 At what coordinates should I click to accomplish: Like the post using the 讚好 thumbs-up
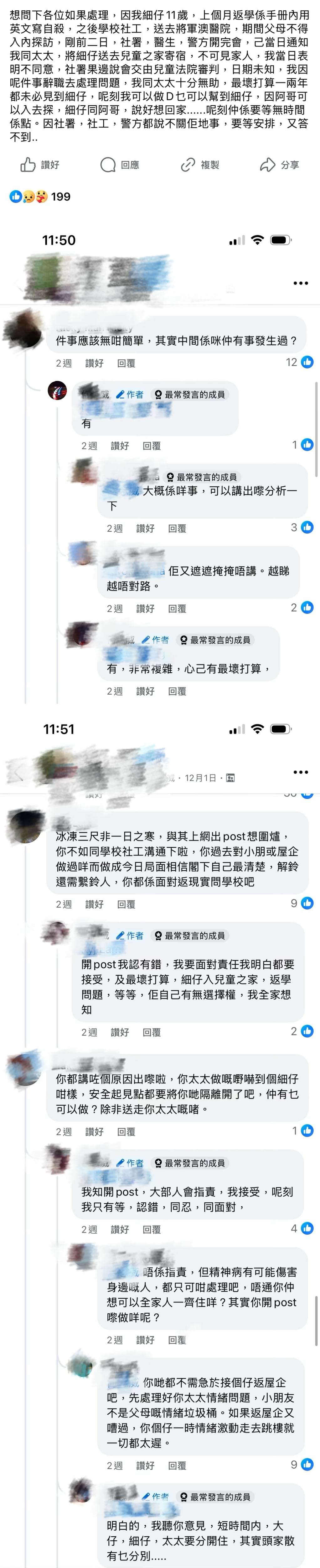[x=39, y=164]
